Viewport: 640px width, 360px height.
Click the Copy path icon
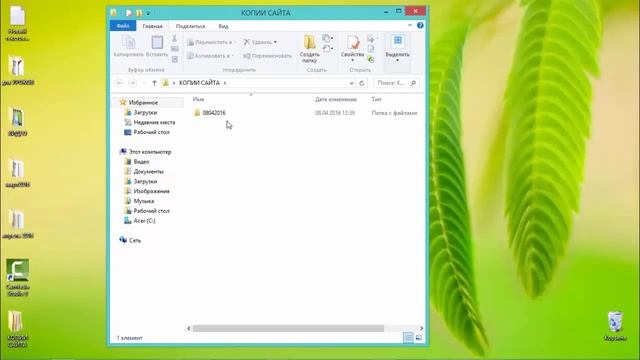175,49
